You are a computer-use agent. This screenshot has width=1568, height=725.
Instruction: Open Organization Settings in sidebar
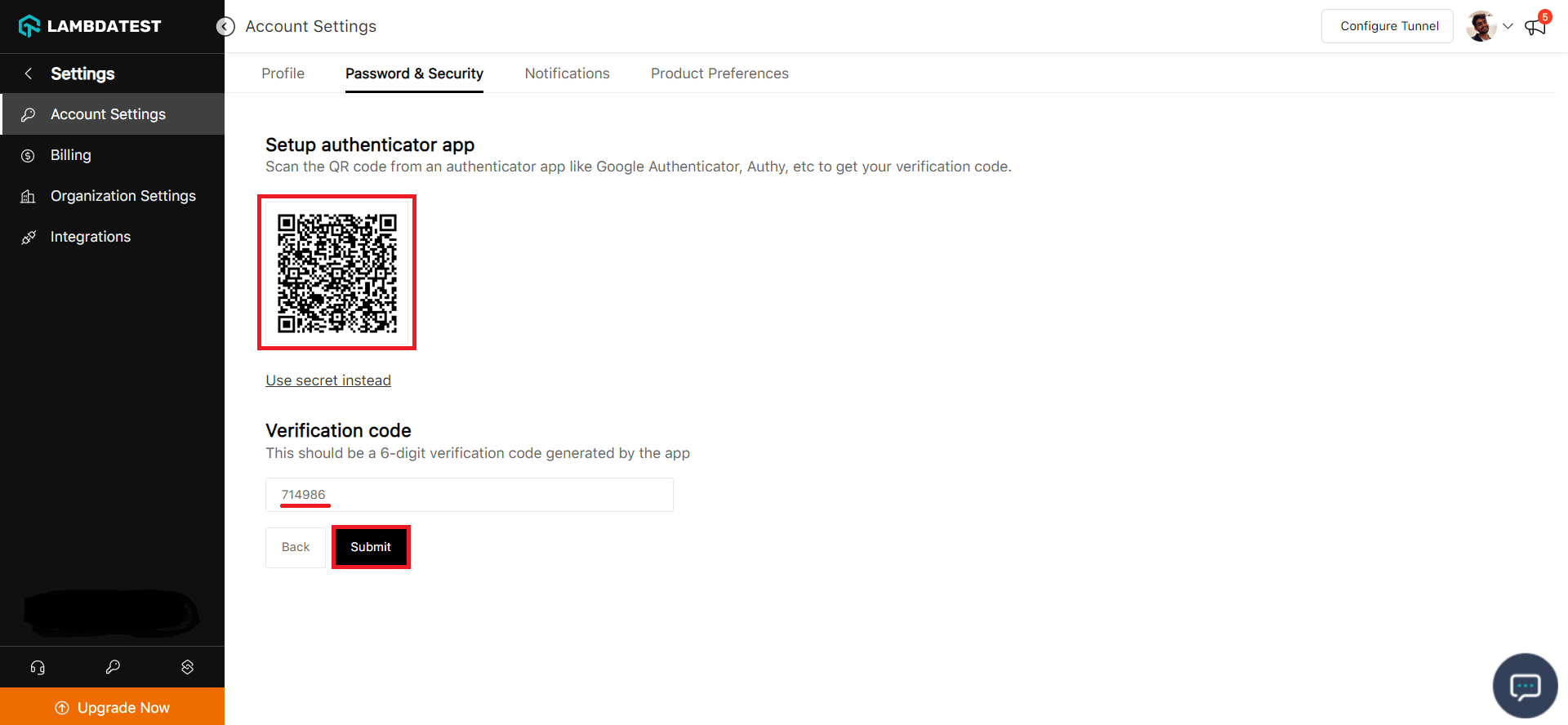click(122, 196)
